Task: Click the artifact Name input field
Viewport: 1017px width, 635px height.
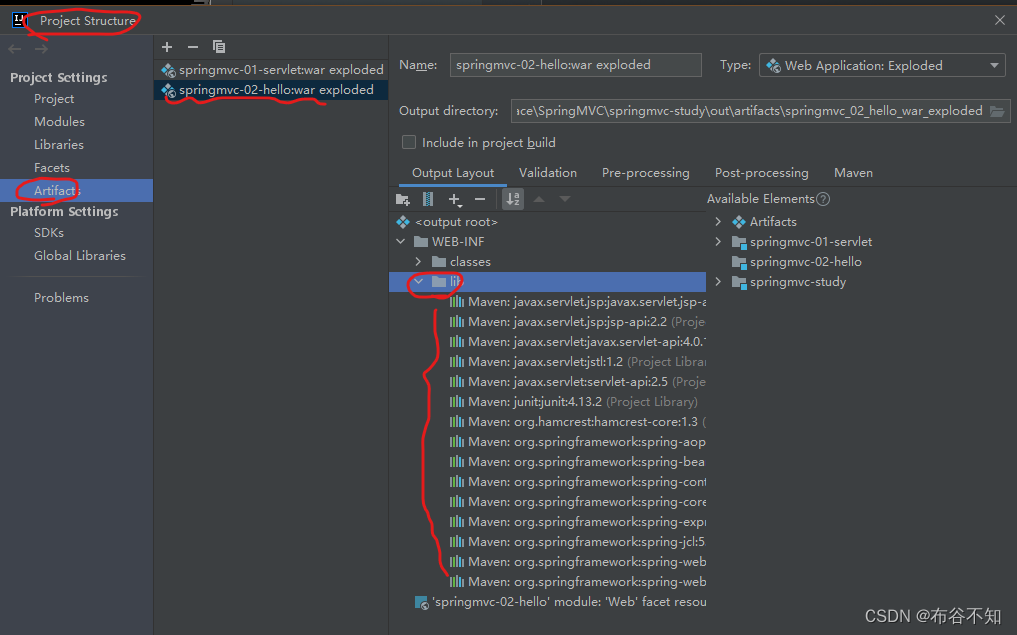Action: [575, 65]
